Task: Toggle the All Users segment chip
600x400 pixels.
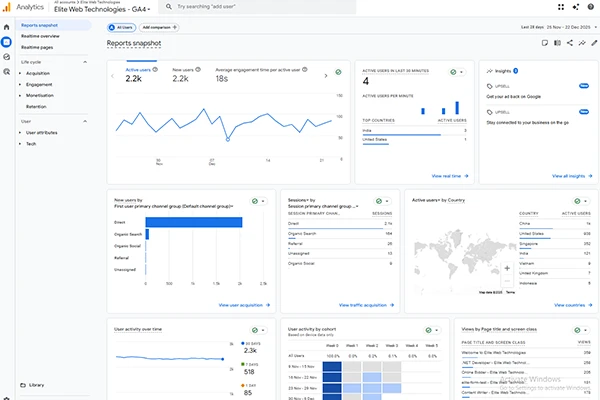Action: pos(122,27)
